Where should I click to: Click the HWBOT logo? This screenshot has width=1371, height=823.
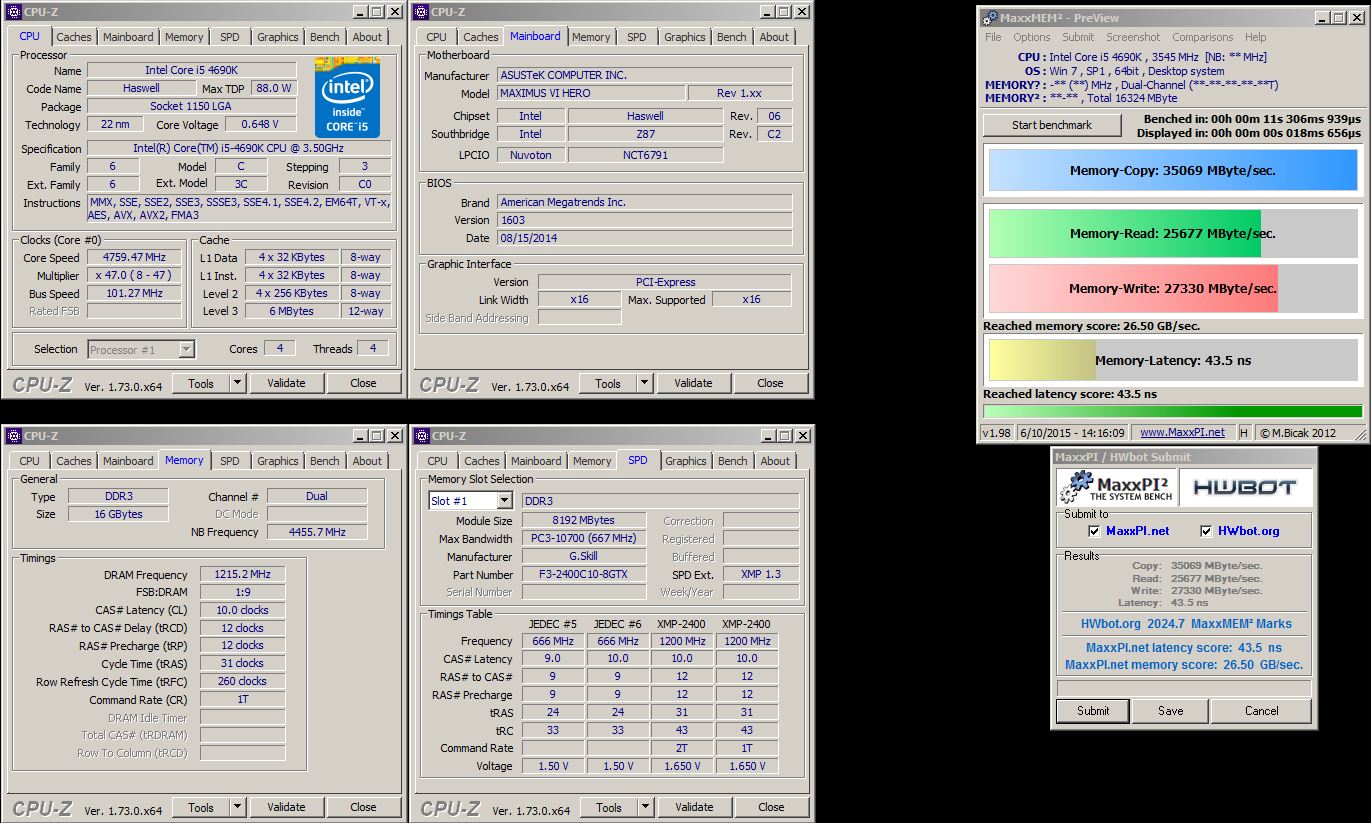tap(1244, 487)
